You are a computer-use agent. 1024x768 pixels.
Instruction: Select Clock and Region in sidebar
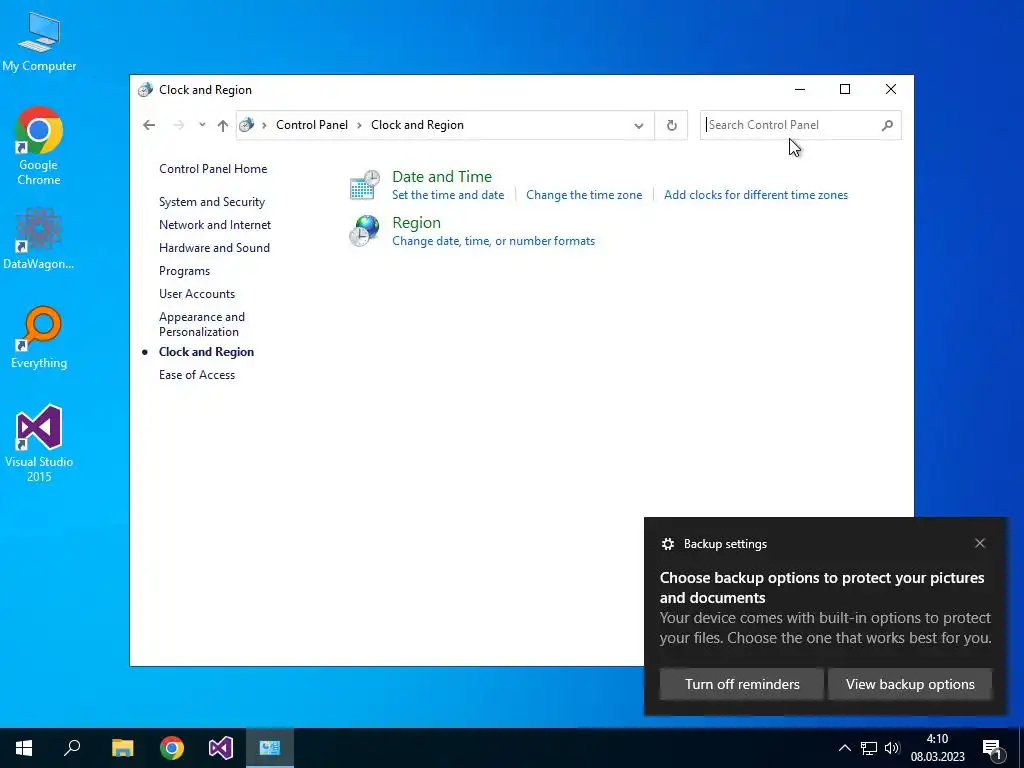206,352
